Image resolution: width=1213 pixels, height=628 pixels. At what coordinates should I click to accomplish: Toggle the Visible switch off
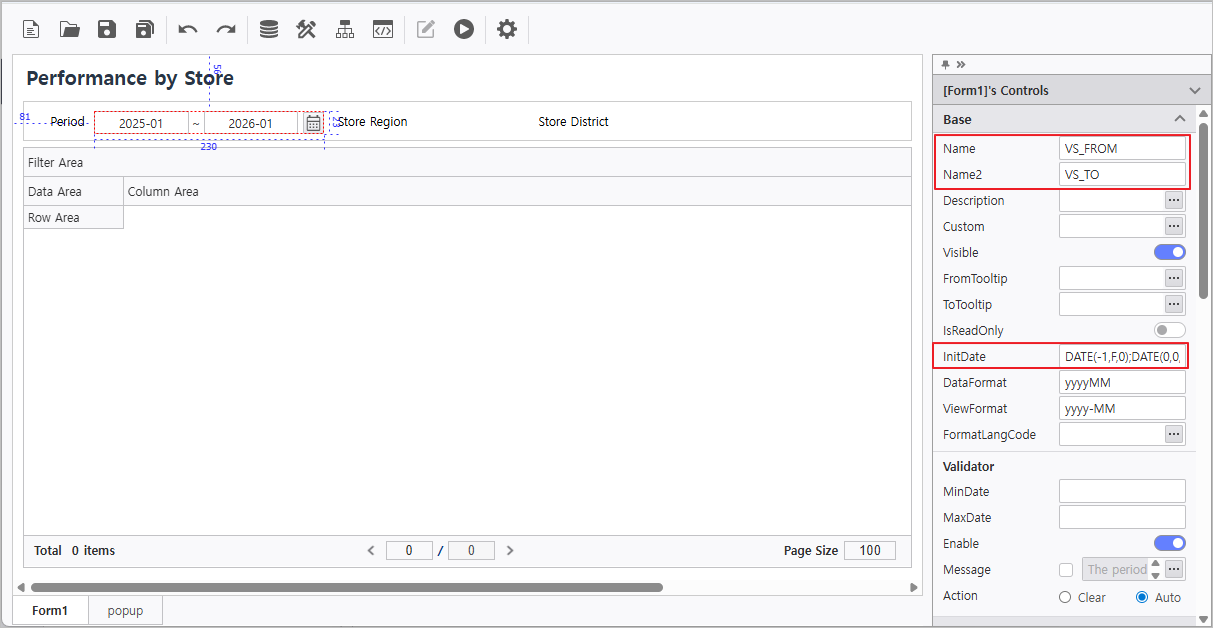pos(1169,252)
